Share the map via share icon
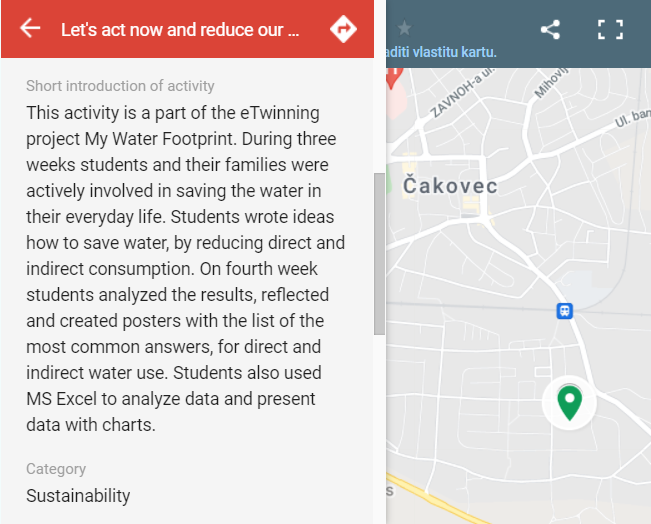This screenshot has height=524, width=651. [550, 29]
